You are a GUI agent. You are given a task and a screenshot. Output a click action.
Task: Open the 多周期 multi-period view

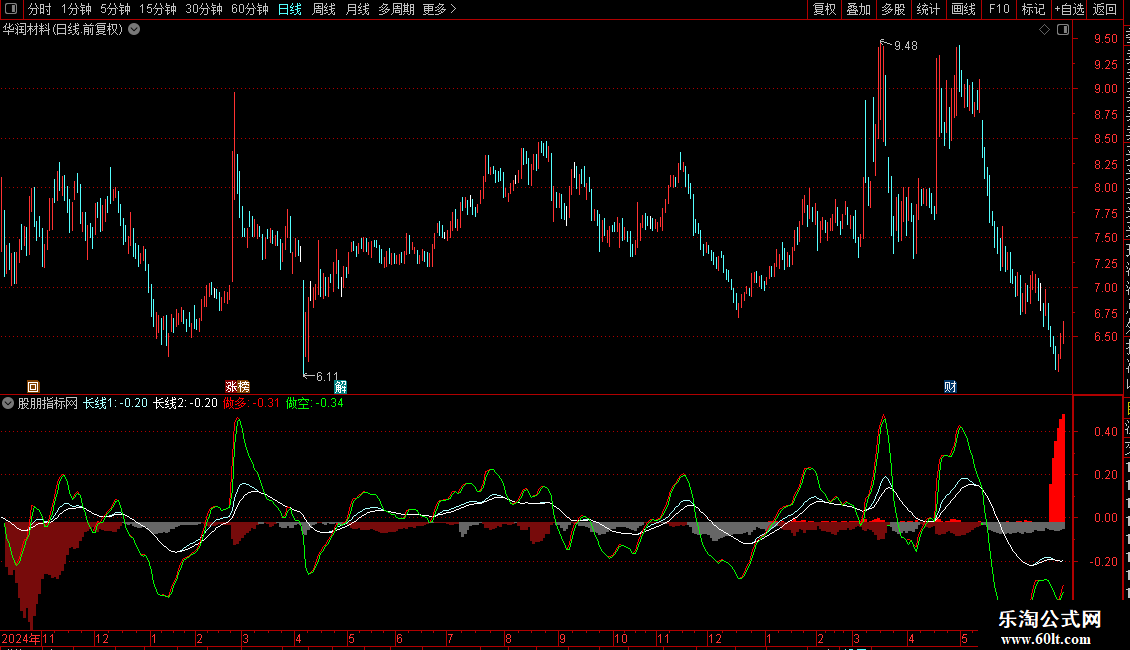(396, 9)
